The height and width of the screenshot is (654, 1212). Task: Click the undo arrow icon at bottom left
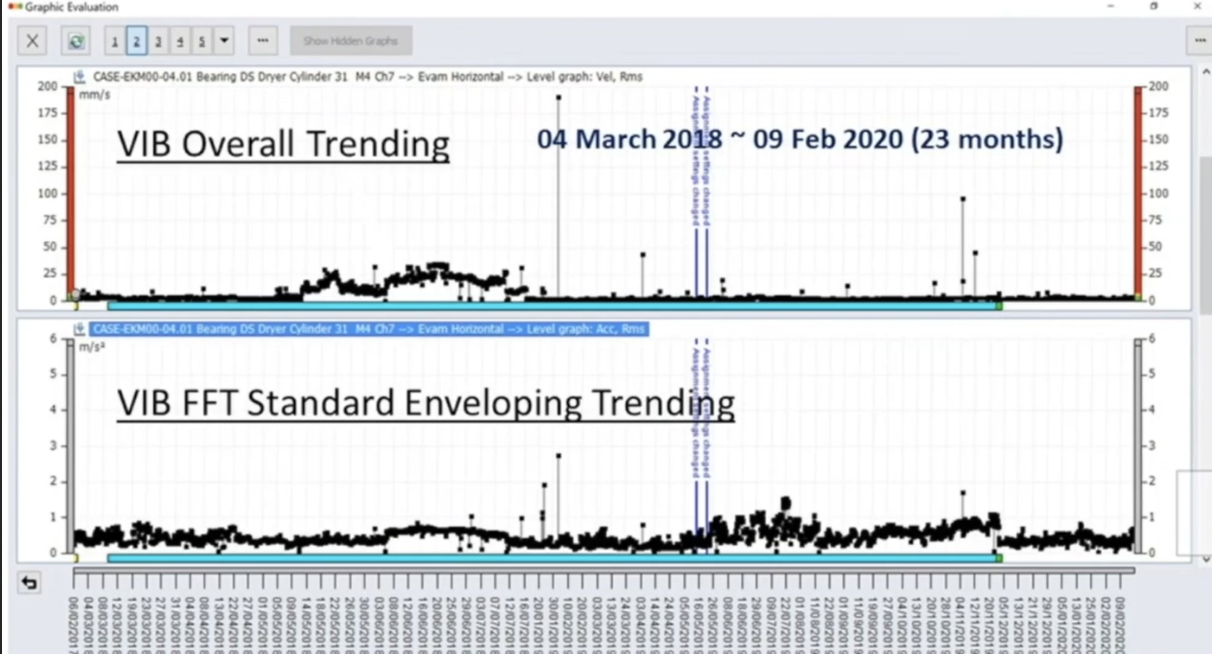(x=30, y=583)
